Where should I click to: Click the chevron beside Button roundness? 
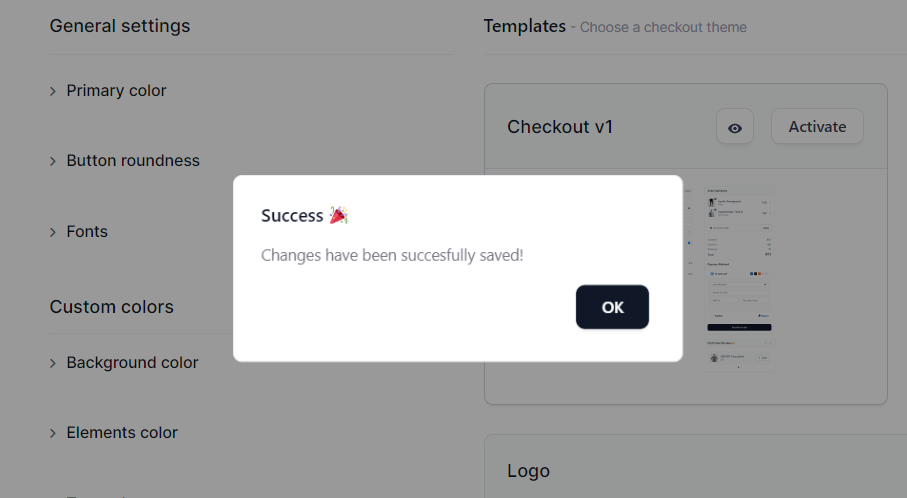tap(53, 161)
